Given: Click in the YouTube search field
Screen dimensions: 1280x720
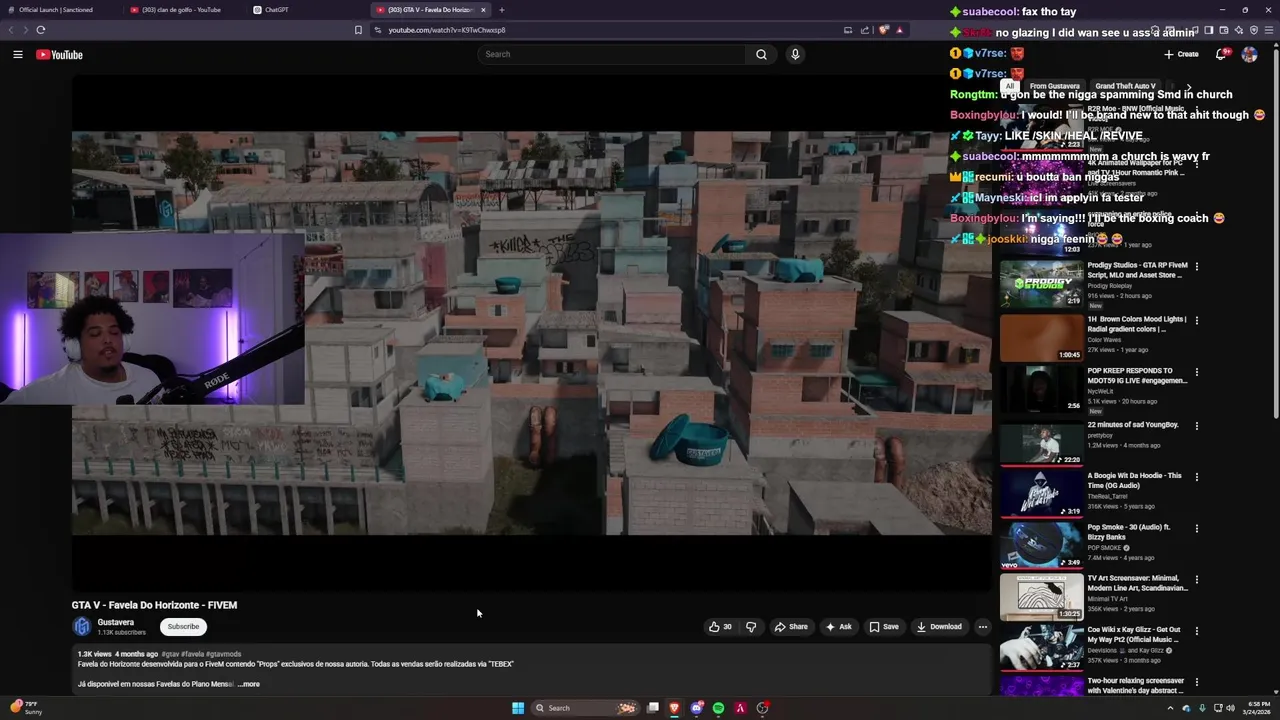Looking at the screenshot, I should (612, 54).
